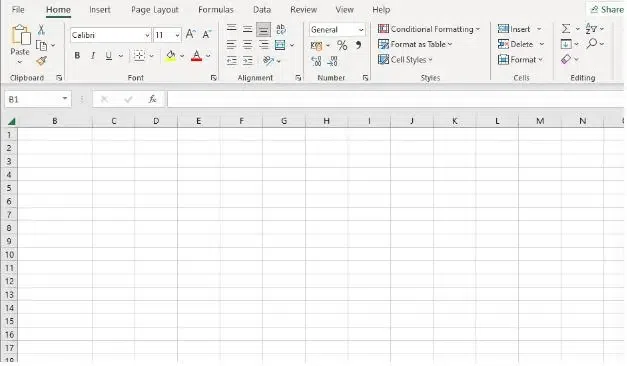Increase font size with larger A
This screenshot has width=627, height=366.
tap(191, 35)
